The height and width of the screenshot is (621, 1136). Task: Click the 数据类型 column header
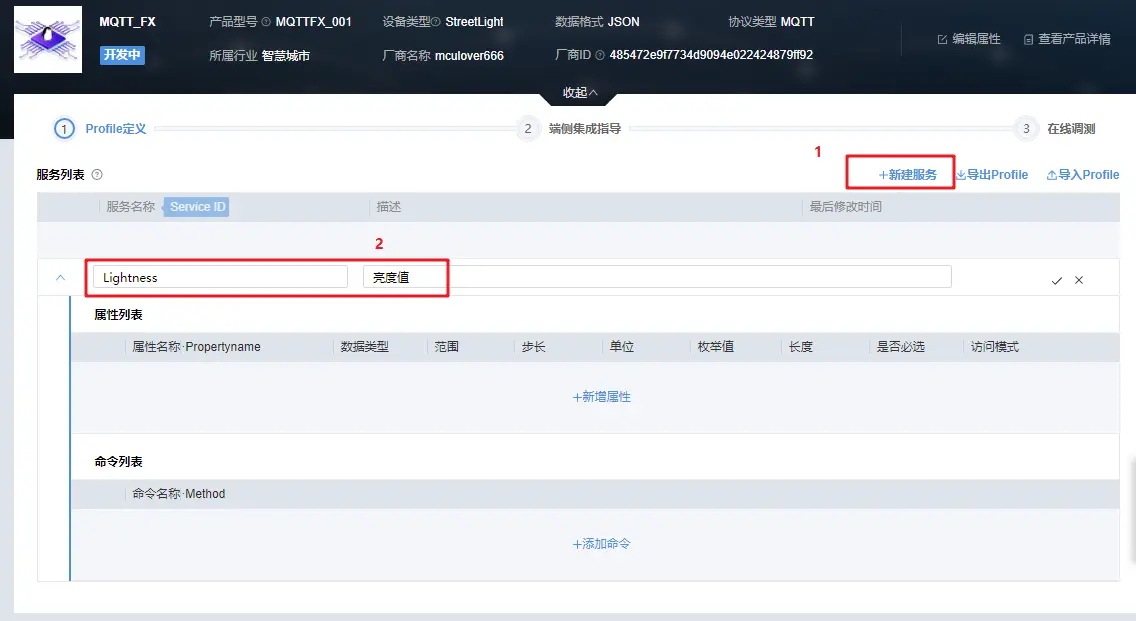tap(365, 347)
